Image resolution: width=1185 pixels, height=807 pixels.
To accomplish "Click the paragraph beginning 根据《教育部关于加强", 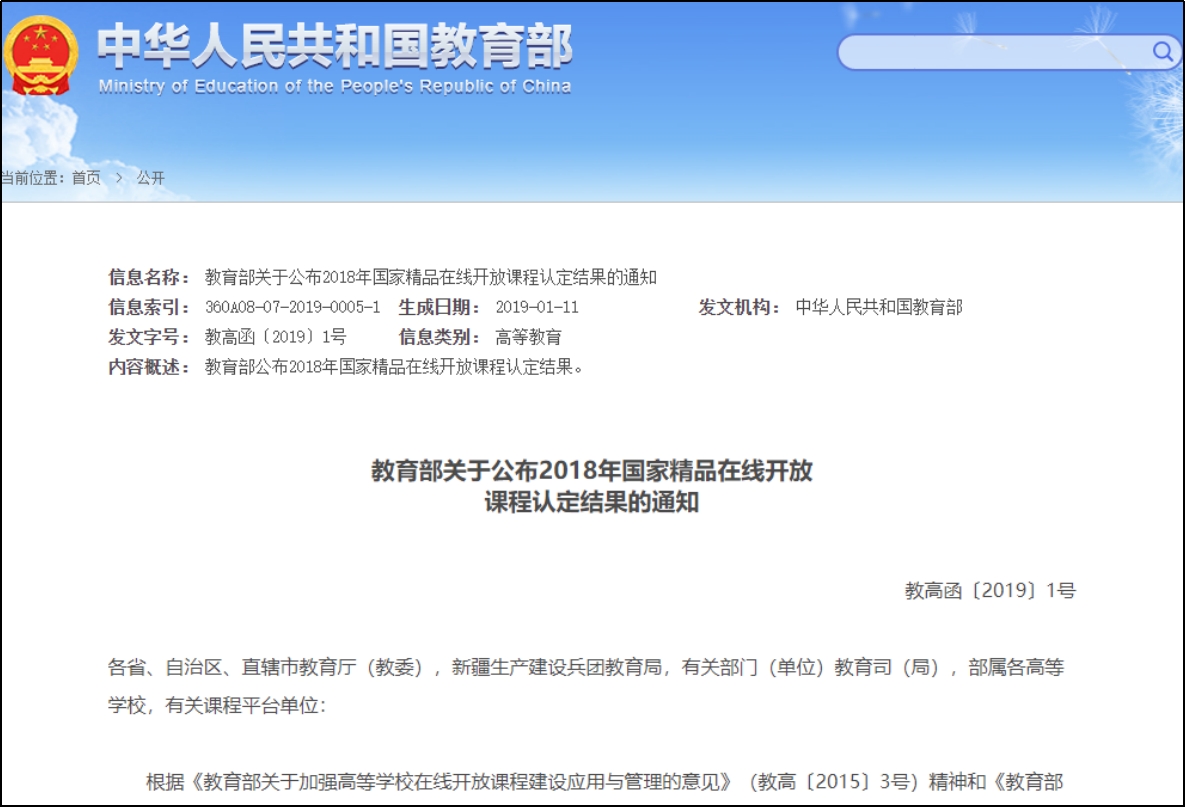I will coord(604,782).
